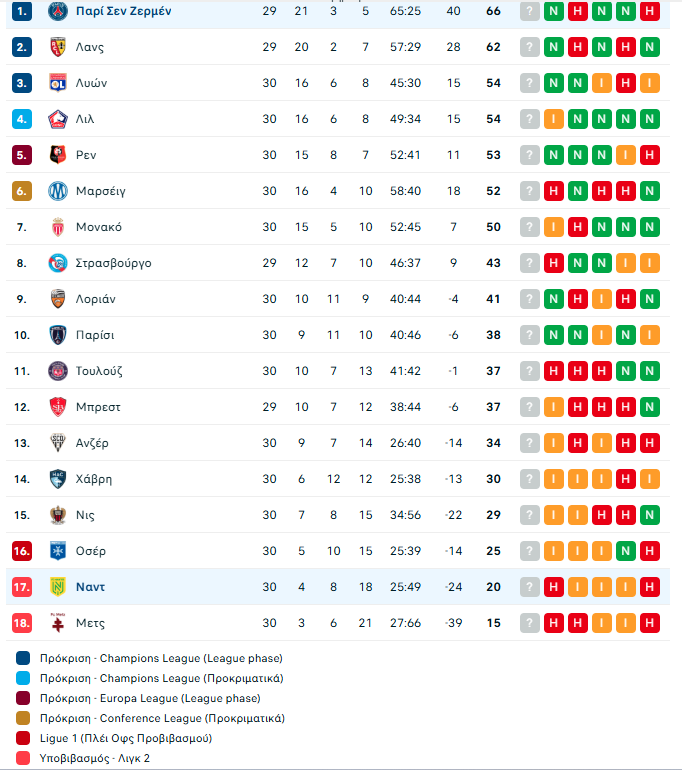Open the Strasbourg team logo

point(57,263)
